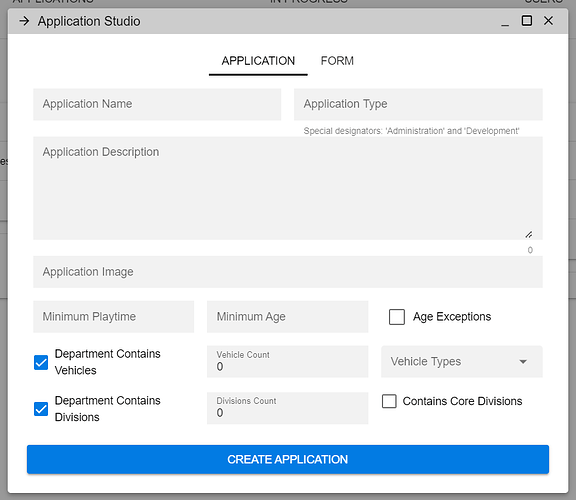This screenshot has width=576, height=500.
Task: Maximize the Application Studio dialog
Action: point(527,21)
